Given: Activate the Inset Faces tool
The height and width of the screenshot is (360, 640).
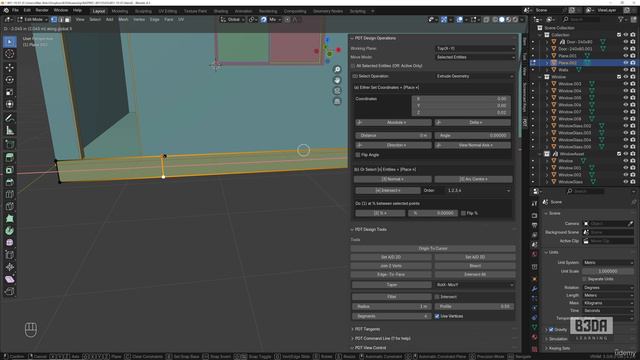Looking at the screenshot, I should (9, 170).
